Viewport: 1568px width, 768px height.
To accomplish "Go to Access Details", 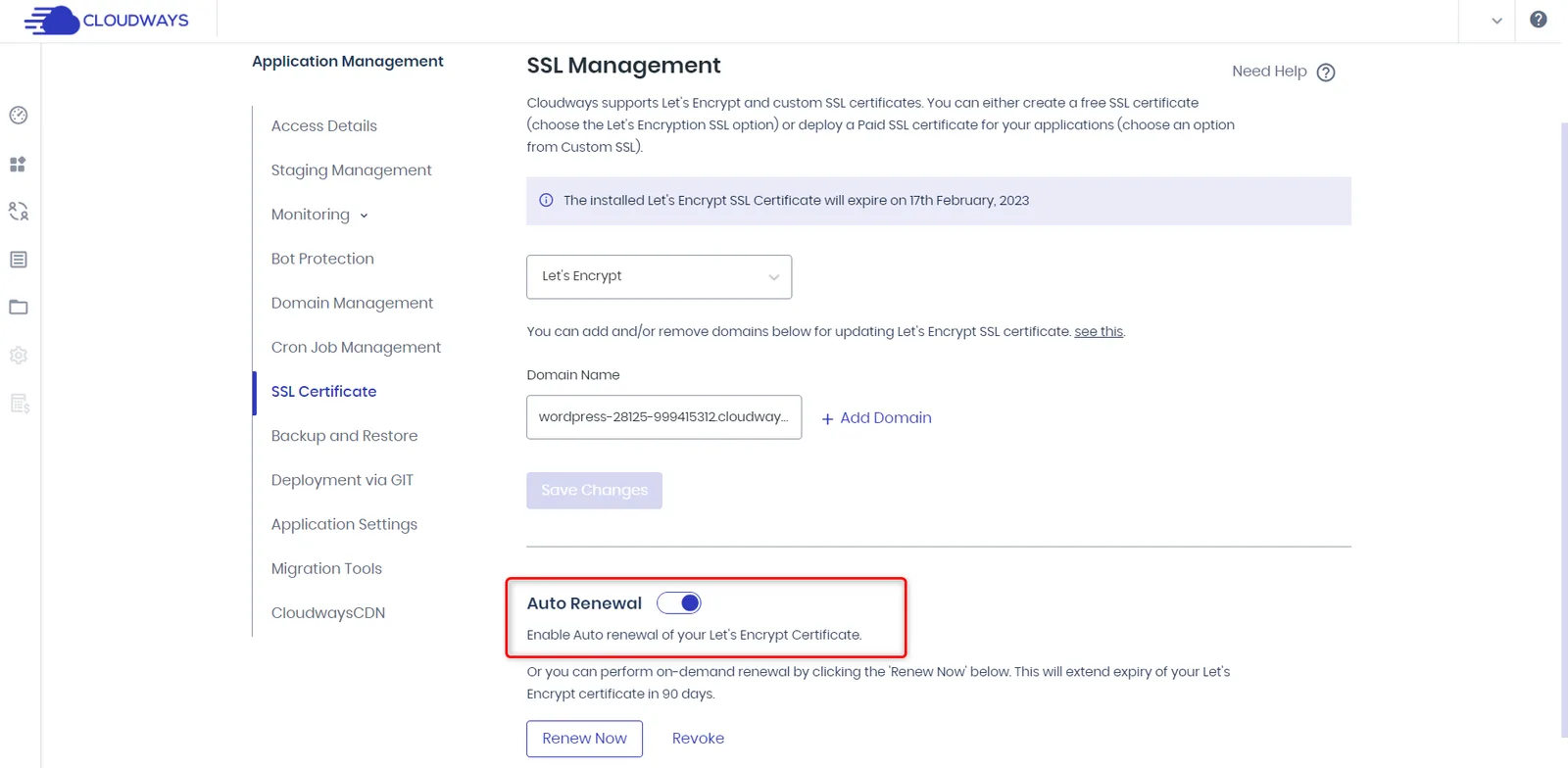I will coord(324,125).
